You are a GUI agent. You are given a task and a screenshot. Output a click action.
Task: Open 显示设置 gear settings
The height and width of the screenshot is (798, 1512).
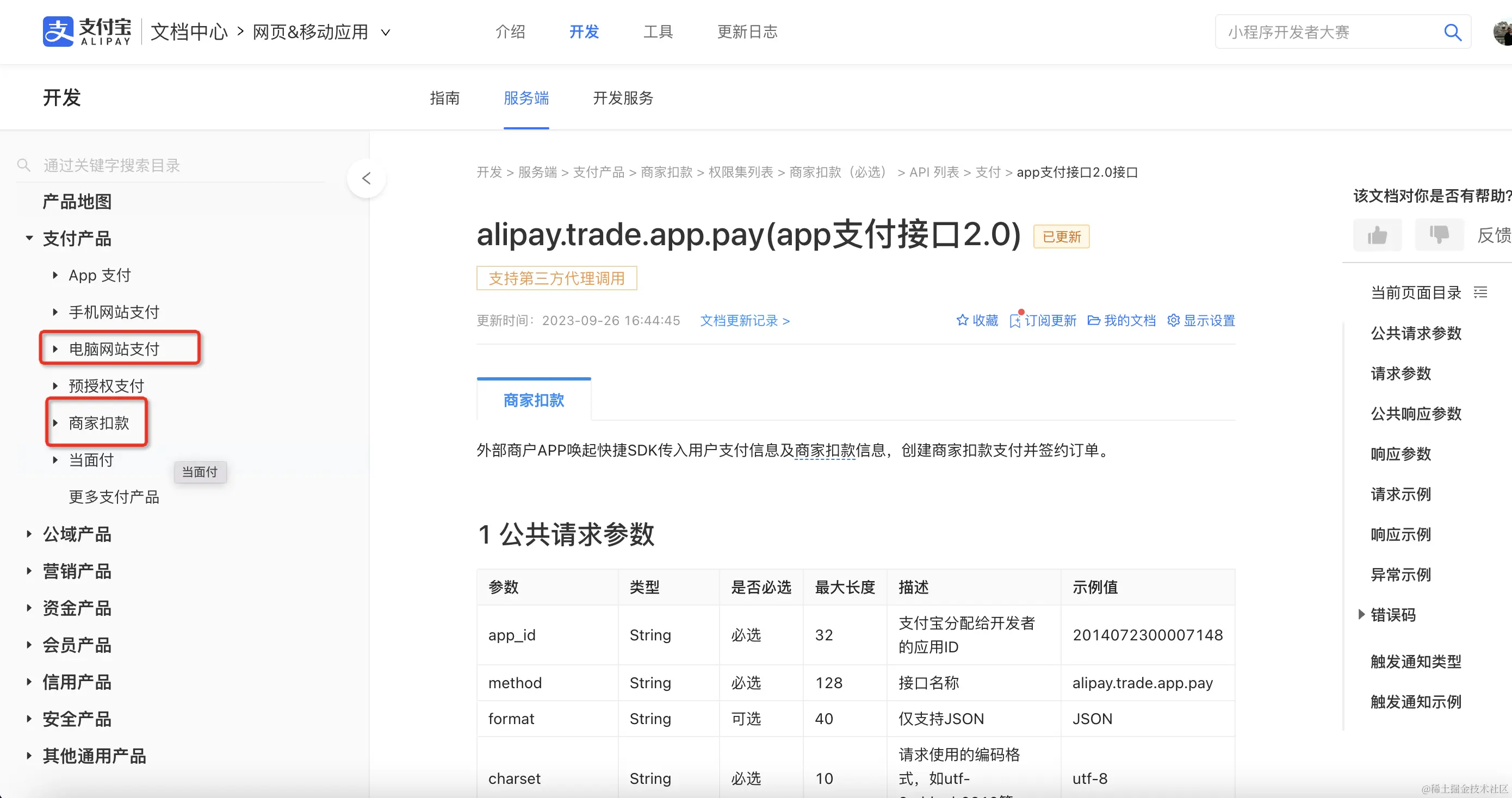[1201, 320]
